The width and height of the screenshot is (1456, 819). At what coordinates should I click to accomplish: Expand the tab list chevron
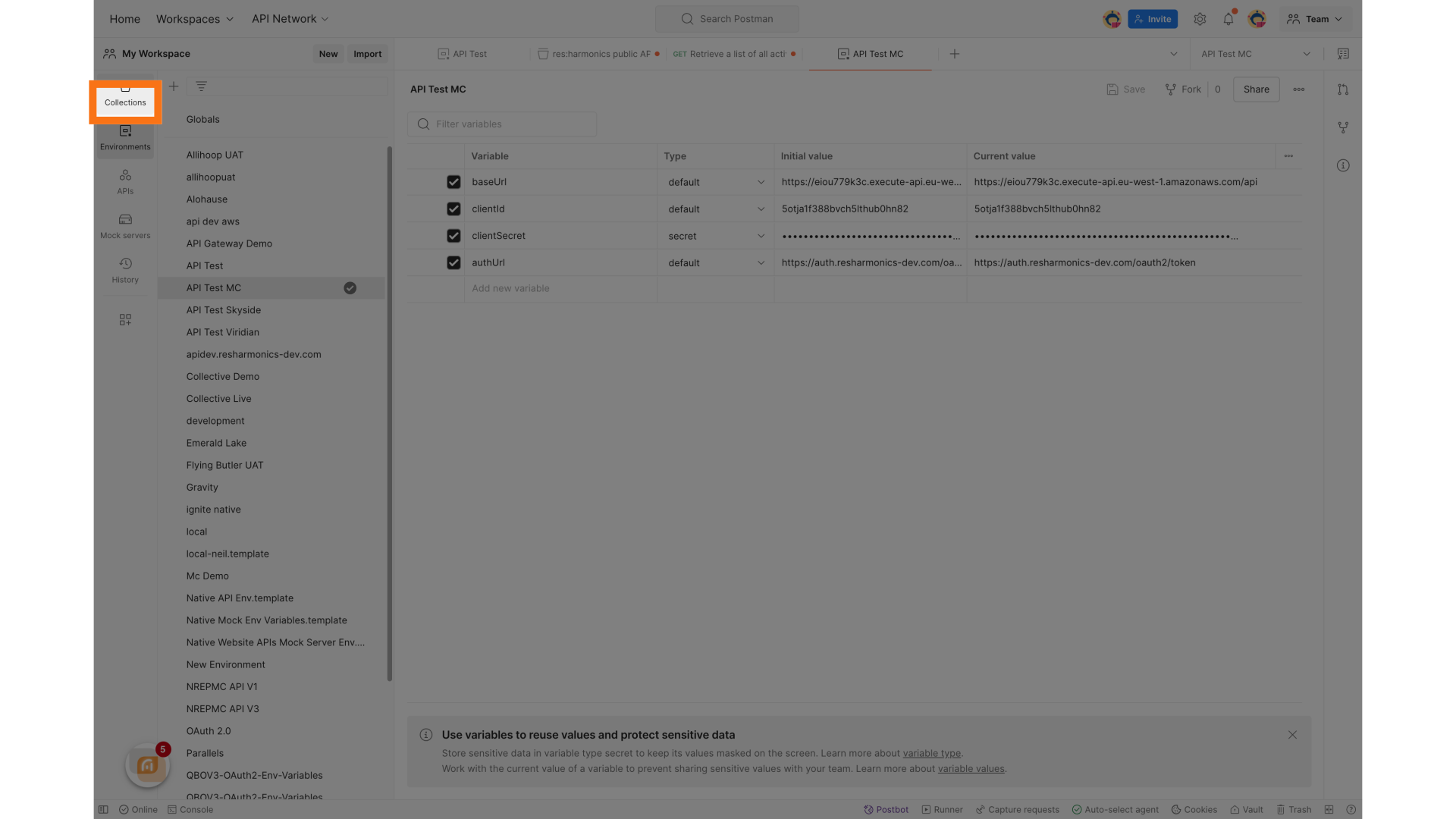click(1174, 54)
